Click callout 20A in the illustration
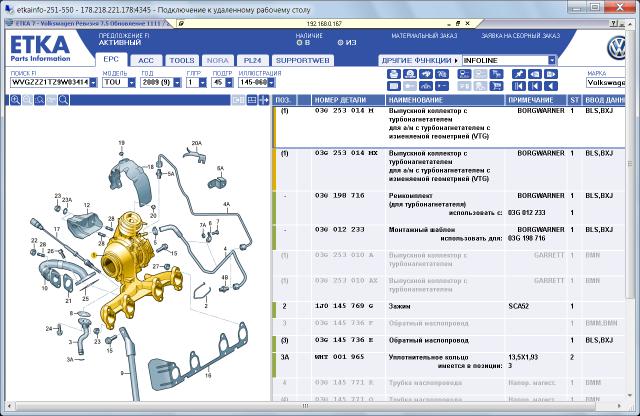This screenshot has height=416, width=640. (197, 143)
